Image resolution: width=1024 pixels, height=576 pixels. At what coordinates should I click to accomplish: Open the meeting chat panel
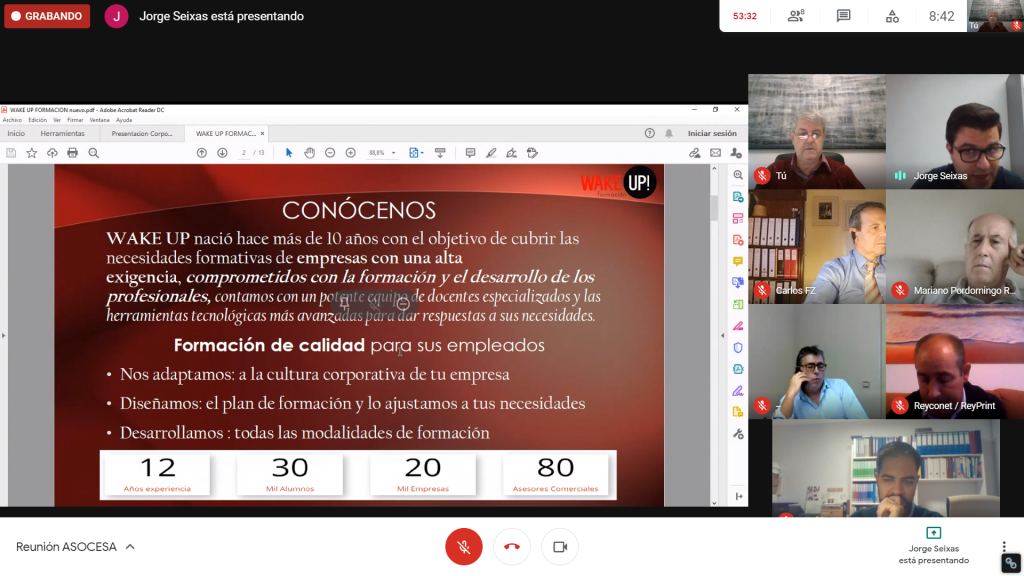click(x=844, y=16)
